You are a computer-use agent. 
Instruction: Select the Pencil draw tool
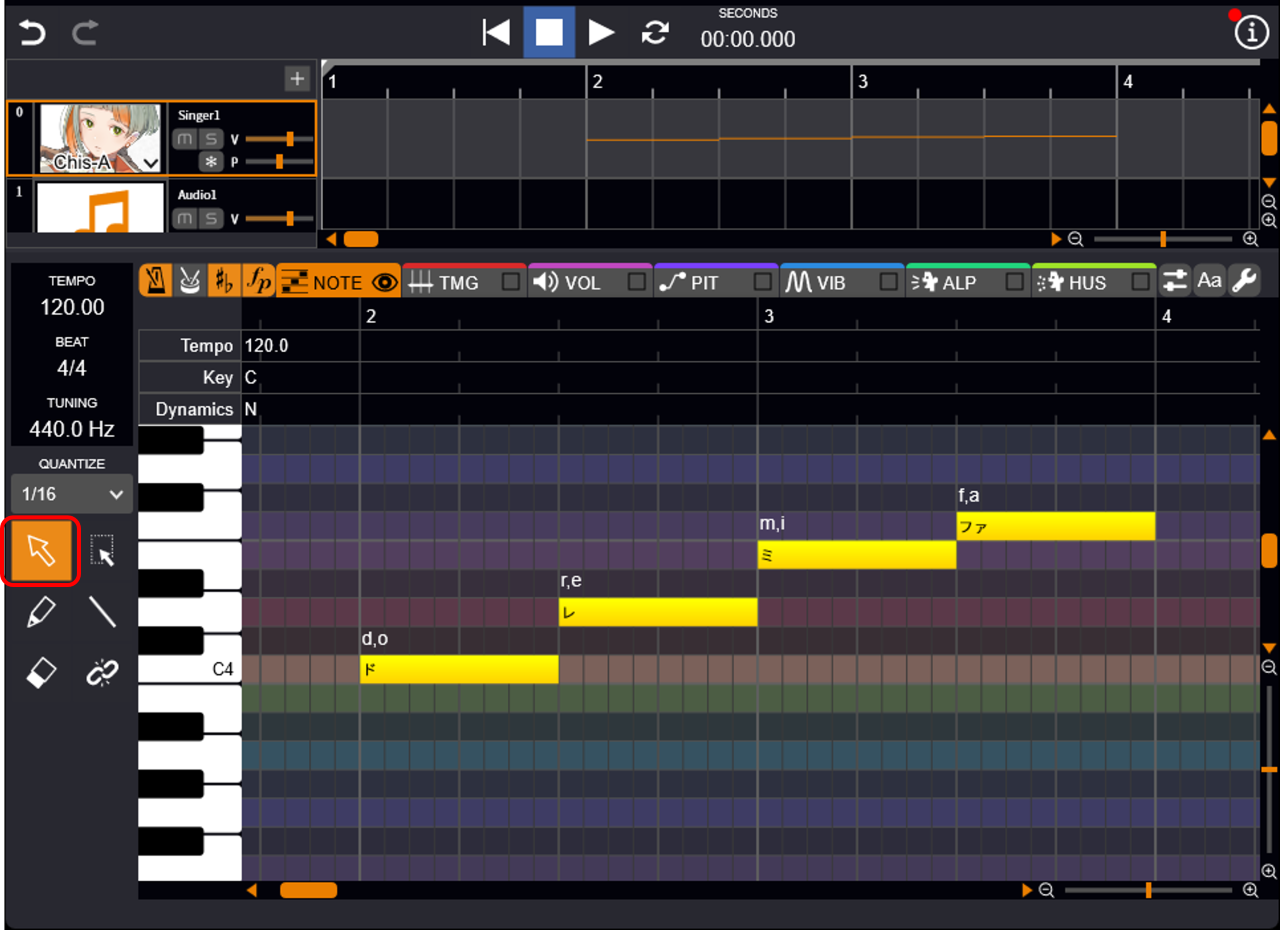pos(40,612)
